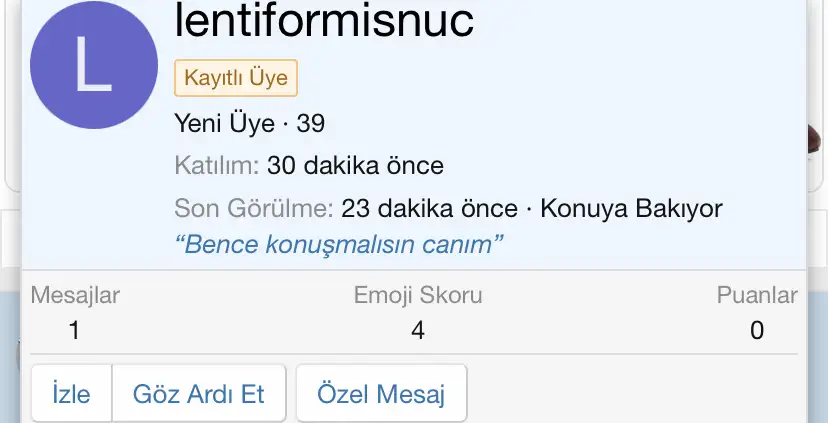This screenshot has height=423, width=828.
Task: Click the Mesajlar stat label
Action: 76,295
